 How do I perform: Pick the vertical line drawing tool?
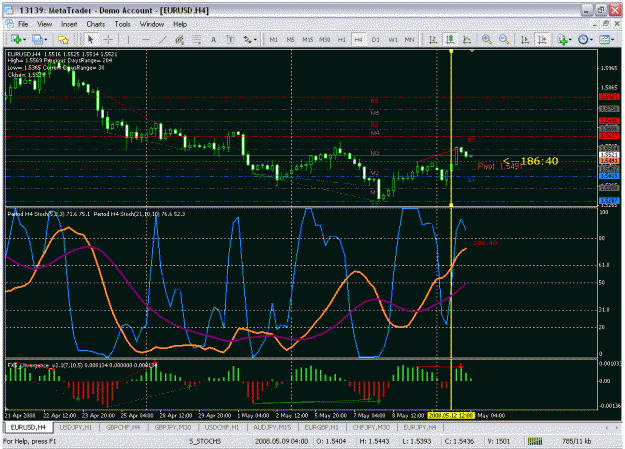point(128,39)
